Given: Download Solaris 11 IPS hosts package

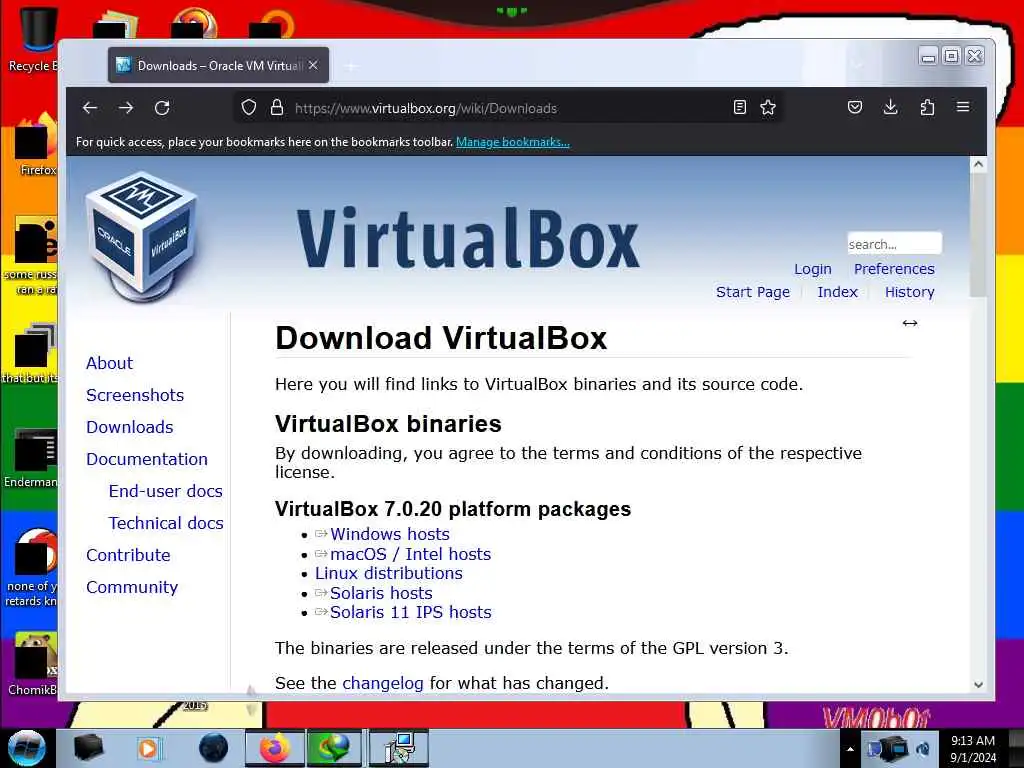Looking at the screenshot, I should 410,613.
